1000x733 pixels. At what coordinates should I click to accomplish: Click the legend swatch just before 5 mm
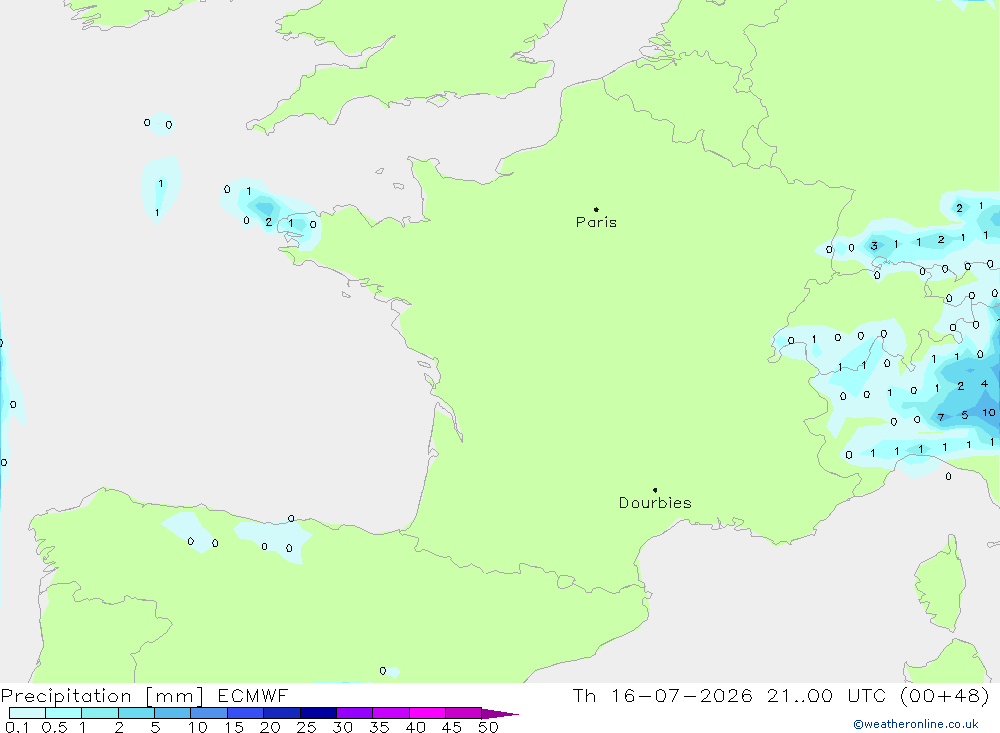point(136,713)
